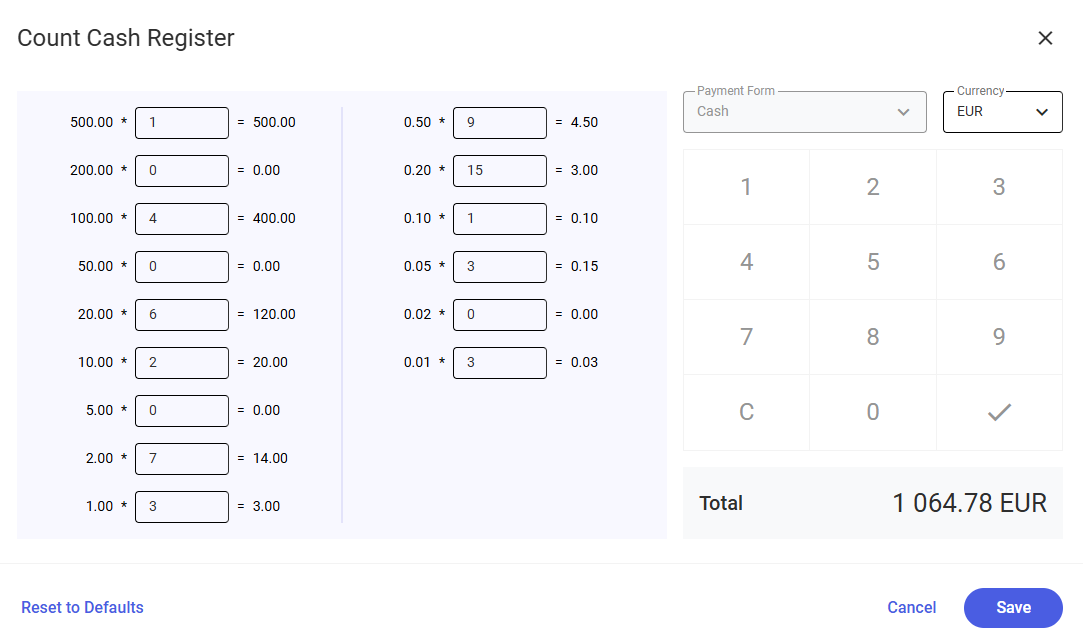Click Reset to Defaults link
1083x640 pixels.
tap(82, 608)
